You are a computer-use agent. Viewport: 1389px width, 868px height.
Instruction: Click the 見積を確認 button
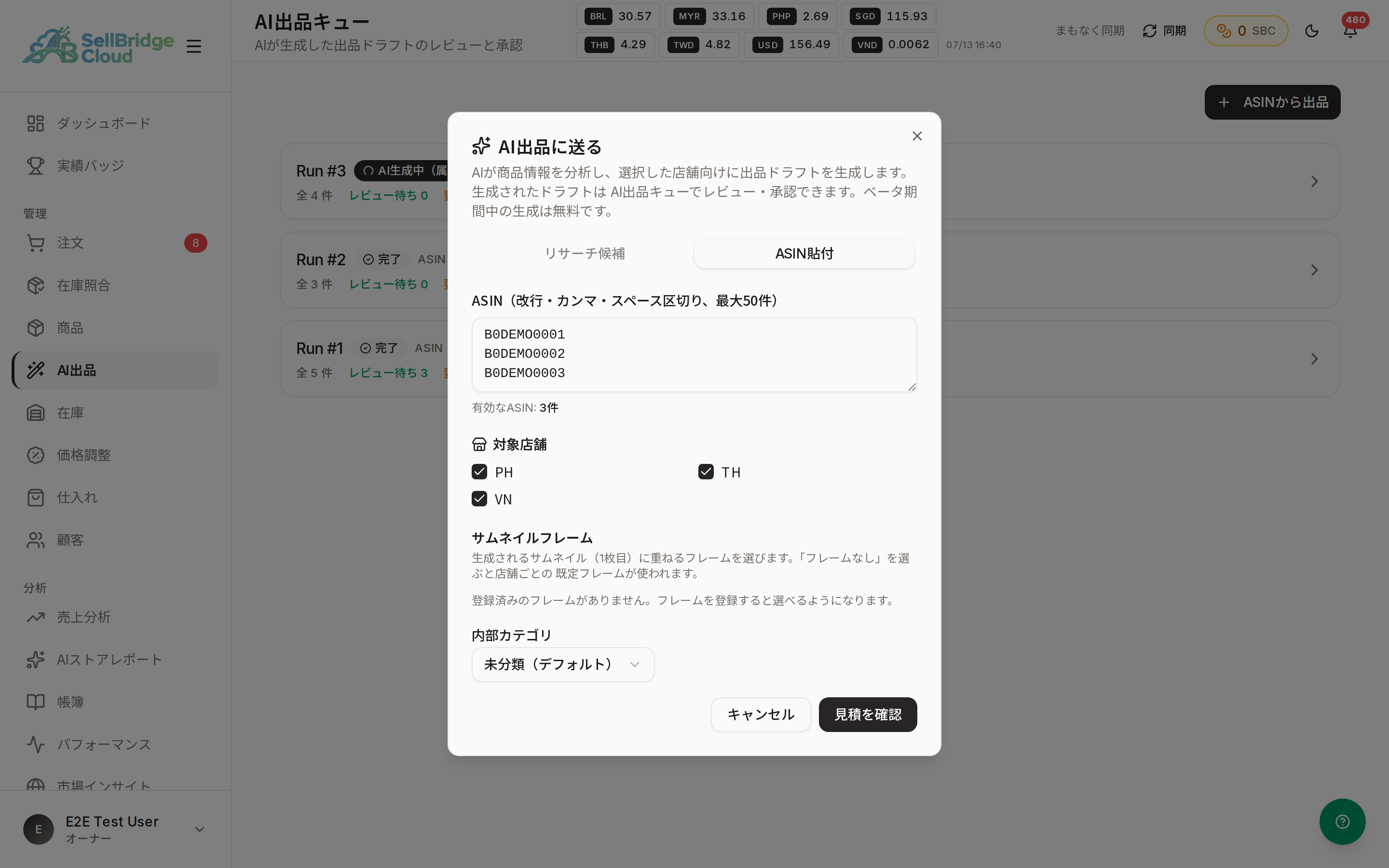867,715
